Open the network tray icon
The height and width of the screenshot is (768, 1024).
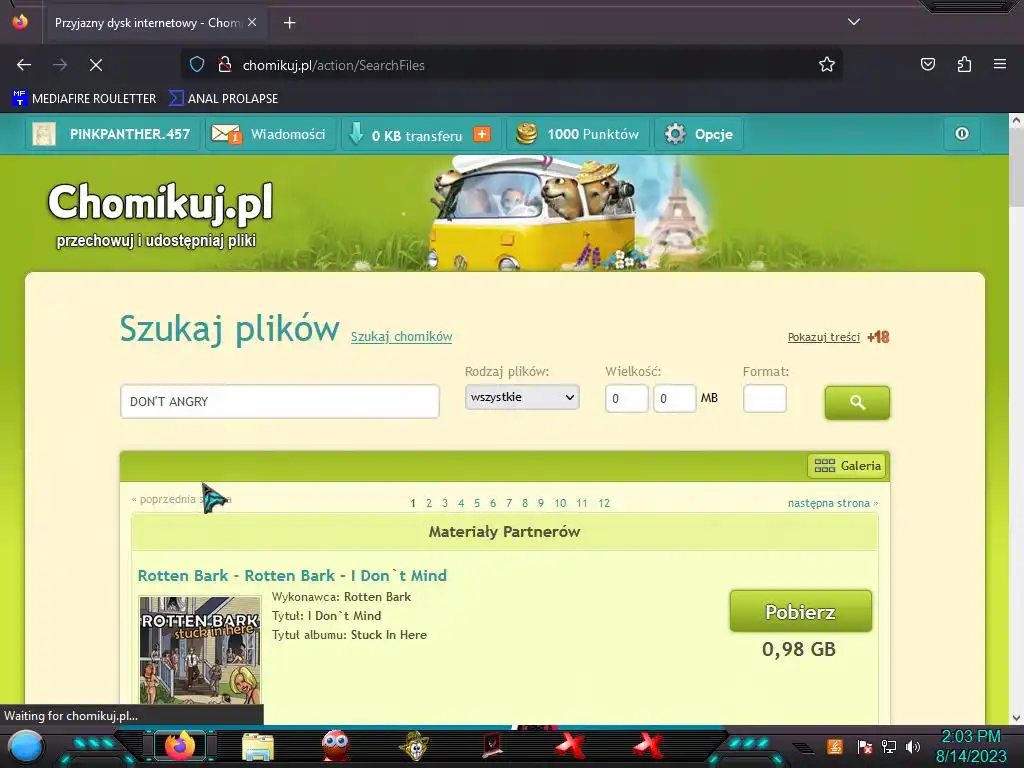(889, 746)
